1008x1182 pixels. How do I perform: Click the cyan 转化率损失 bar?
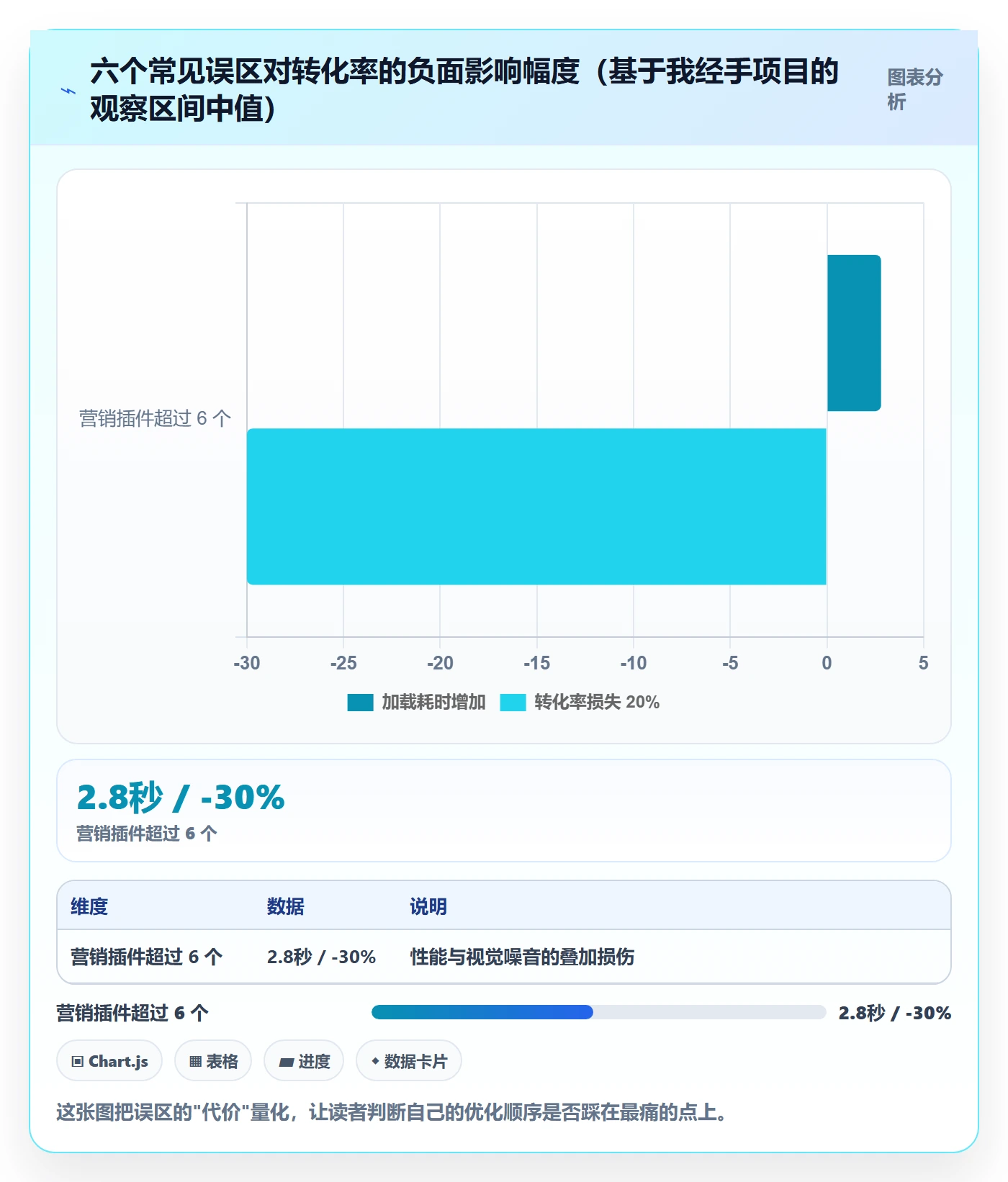(x=536, y=506)
